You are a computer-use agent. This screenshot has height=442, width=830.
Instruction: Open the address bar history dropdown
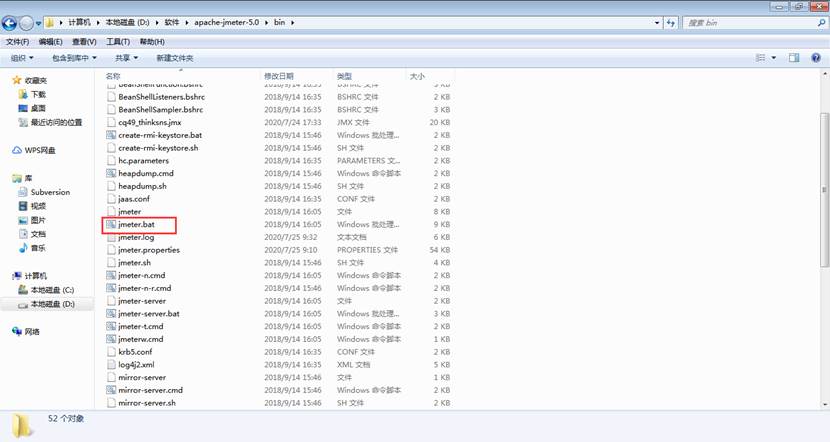[657, 23]
